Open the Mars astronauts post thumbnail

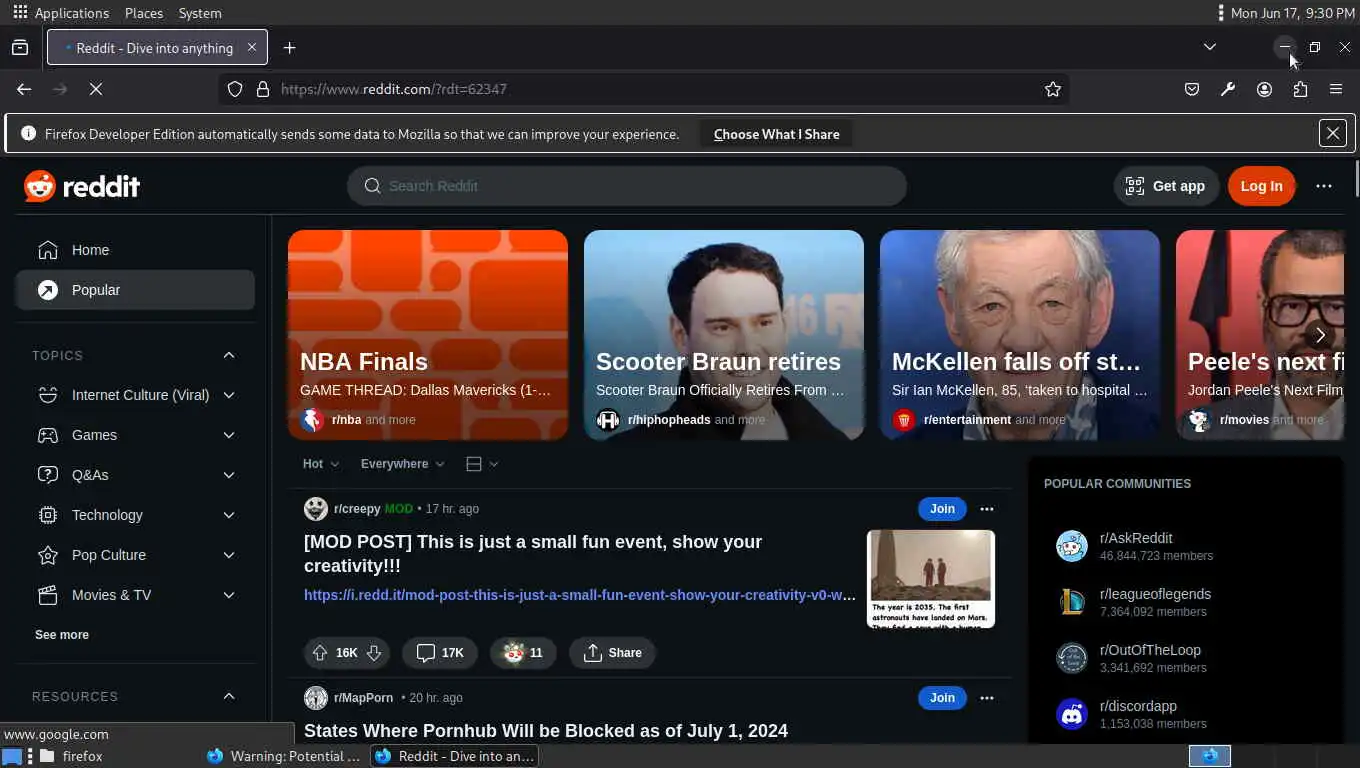click(931, 579)
